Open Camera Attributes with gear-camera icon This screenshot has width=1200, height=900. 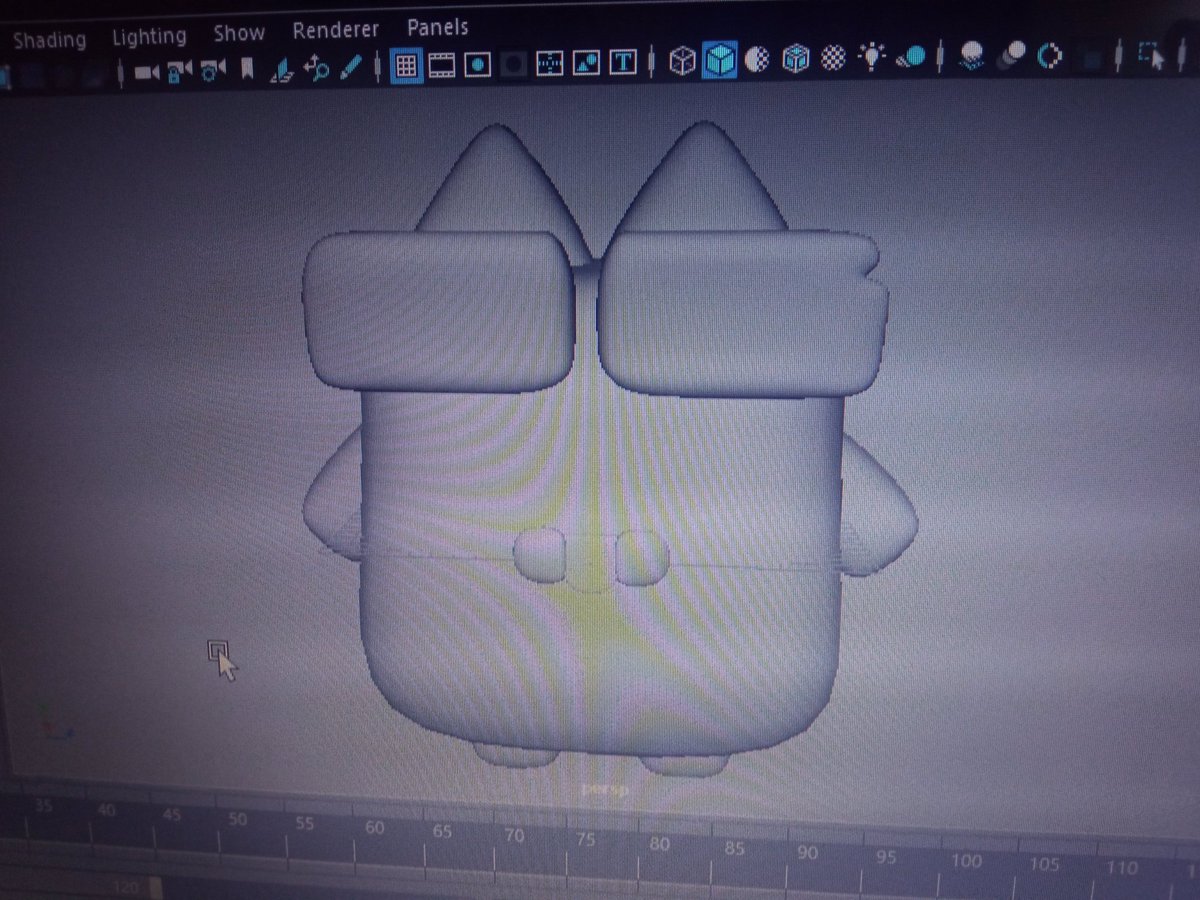point(213,70)
